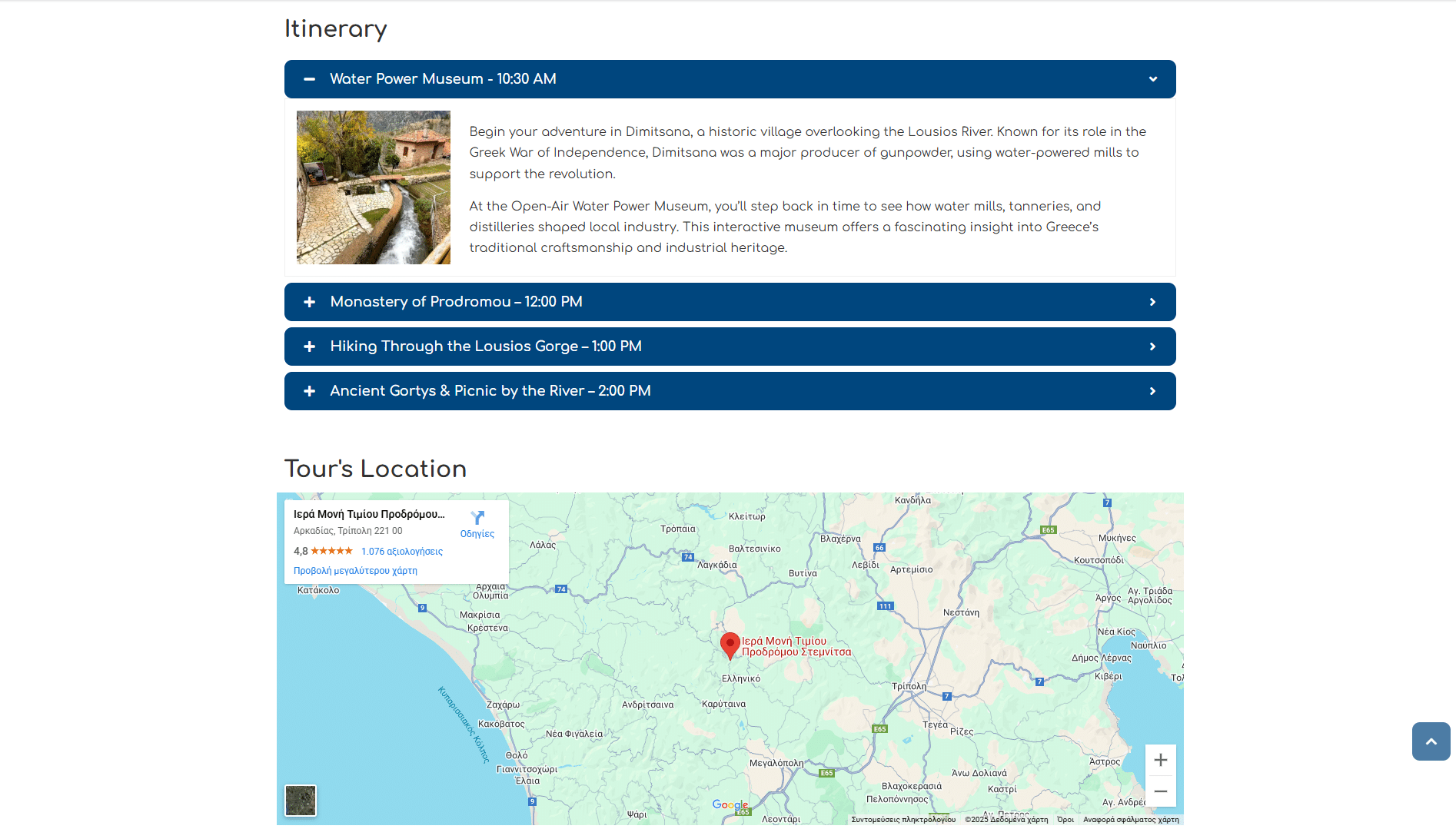Click down chevron on Water Power Museum row
Viewport: 1456px width, 829px height.
(x=1152, y=79)
